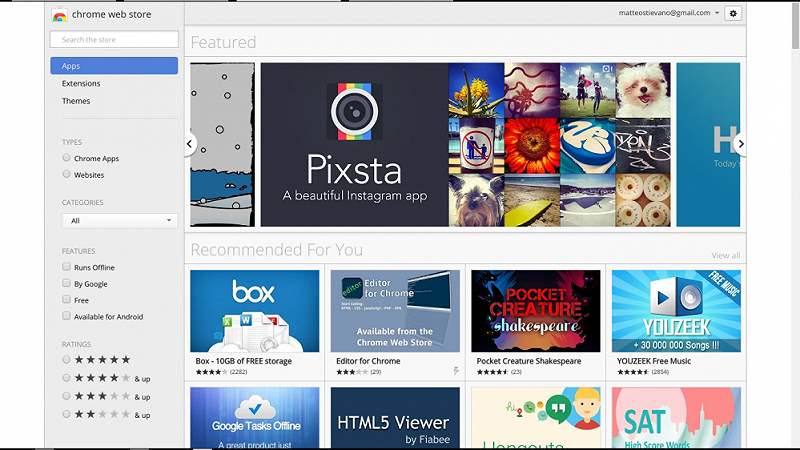Screen dimensions: 800x450
Task: Open Box 10GB free storage thumbnail
Action: click(x=255, y=311)
